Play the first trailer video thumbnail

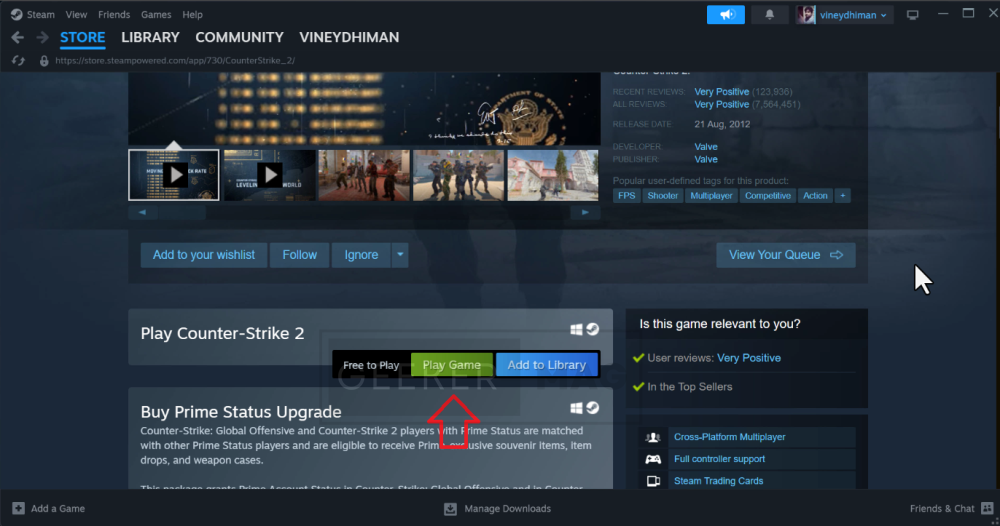tap(174, 175)
